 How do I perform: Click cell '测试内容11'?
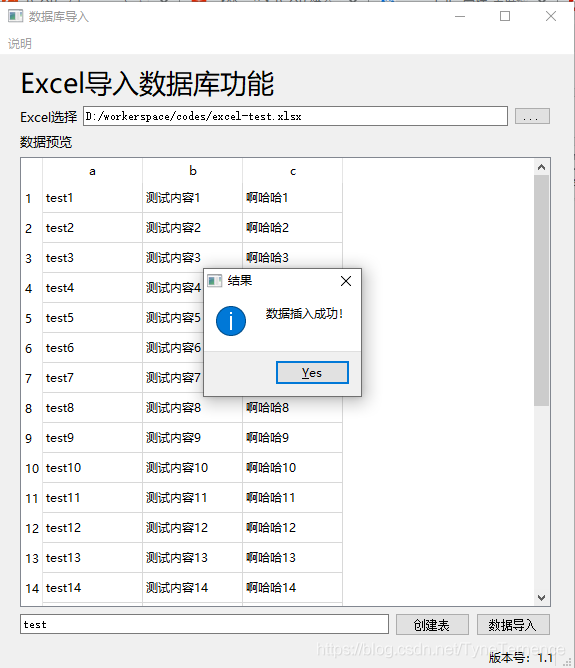(193, 498)
